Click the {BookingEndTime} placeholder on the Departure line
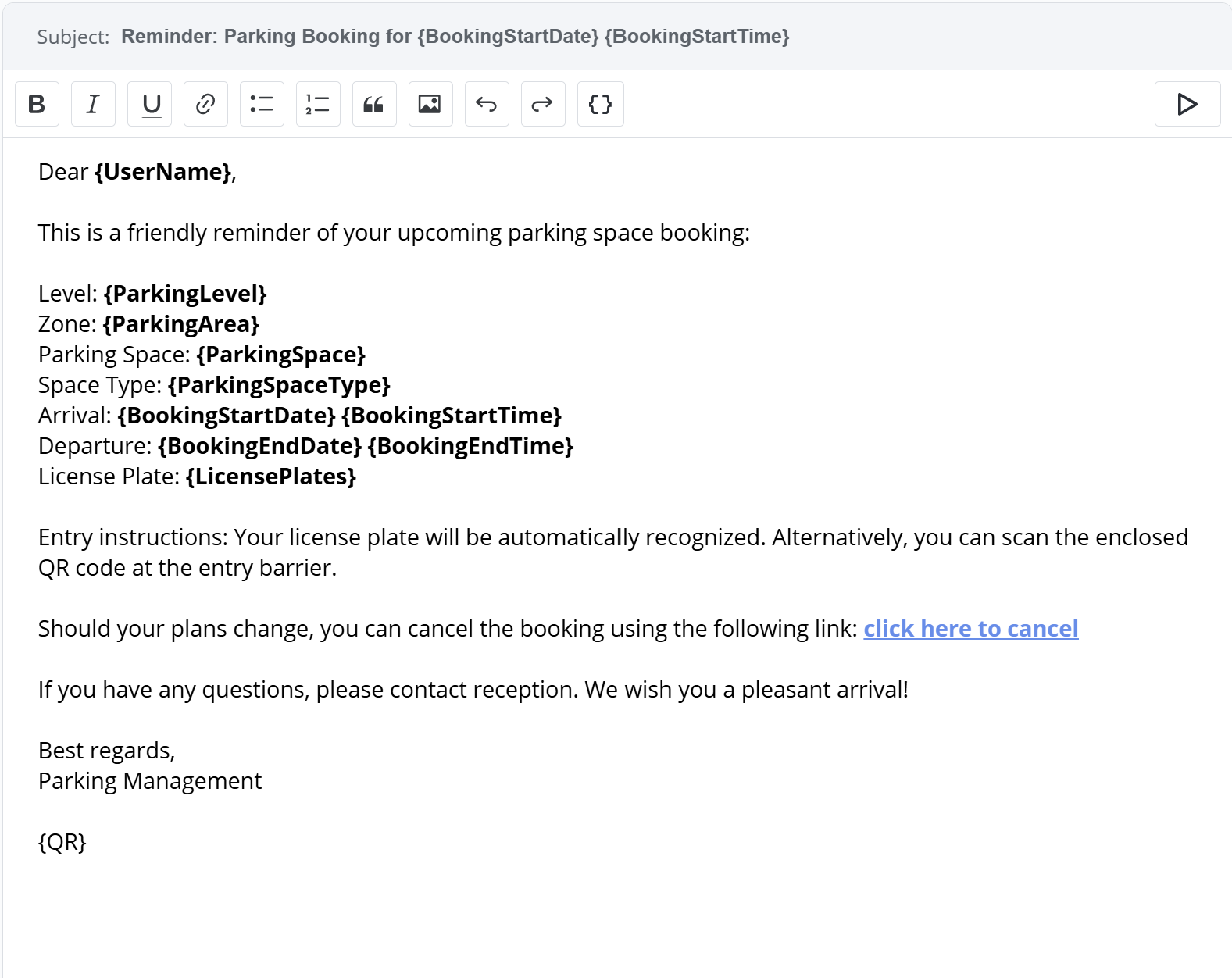The image size is (1232, 978). [x=470, y=446]
